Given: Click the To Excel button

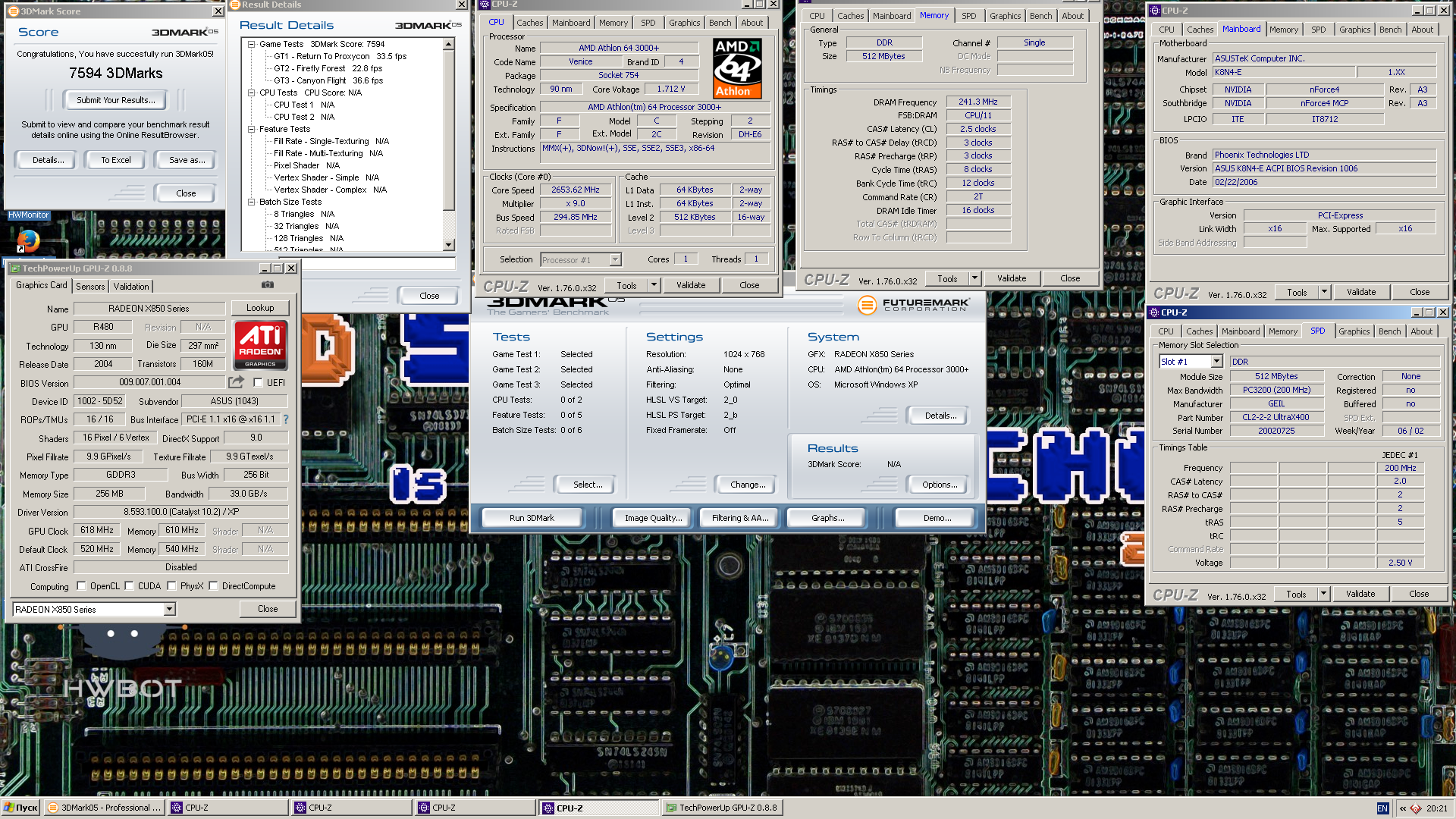Looking at the screenshot, I should point(116,160).
